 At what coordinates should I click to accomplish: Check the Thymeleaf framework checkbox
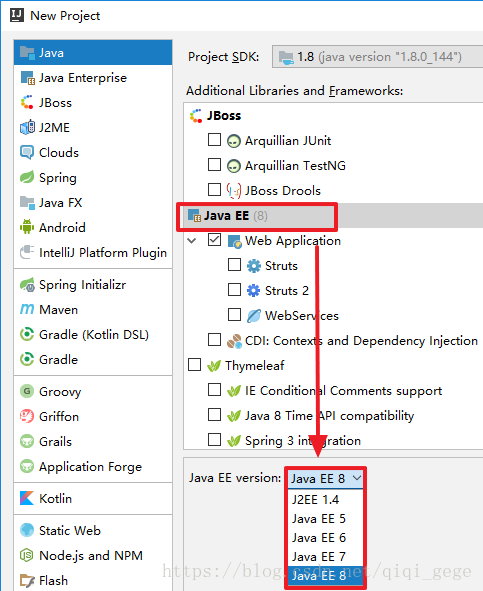[x=195, y=364]
